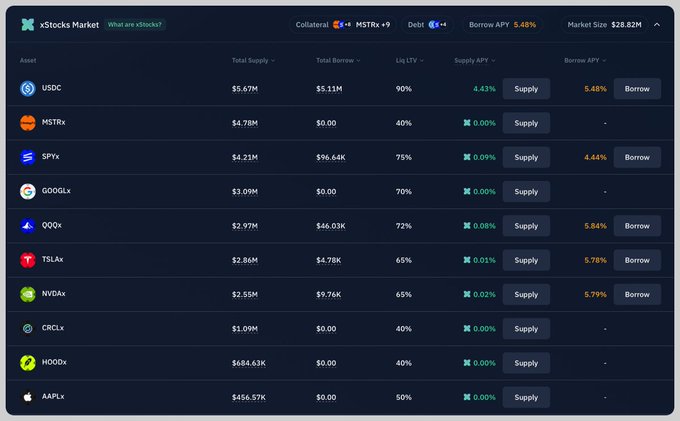
Task: Click the rewards icon beside CRCLx Supply APY
Action: 467,328
